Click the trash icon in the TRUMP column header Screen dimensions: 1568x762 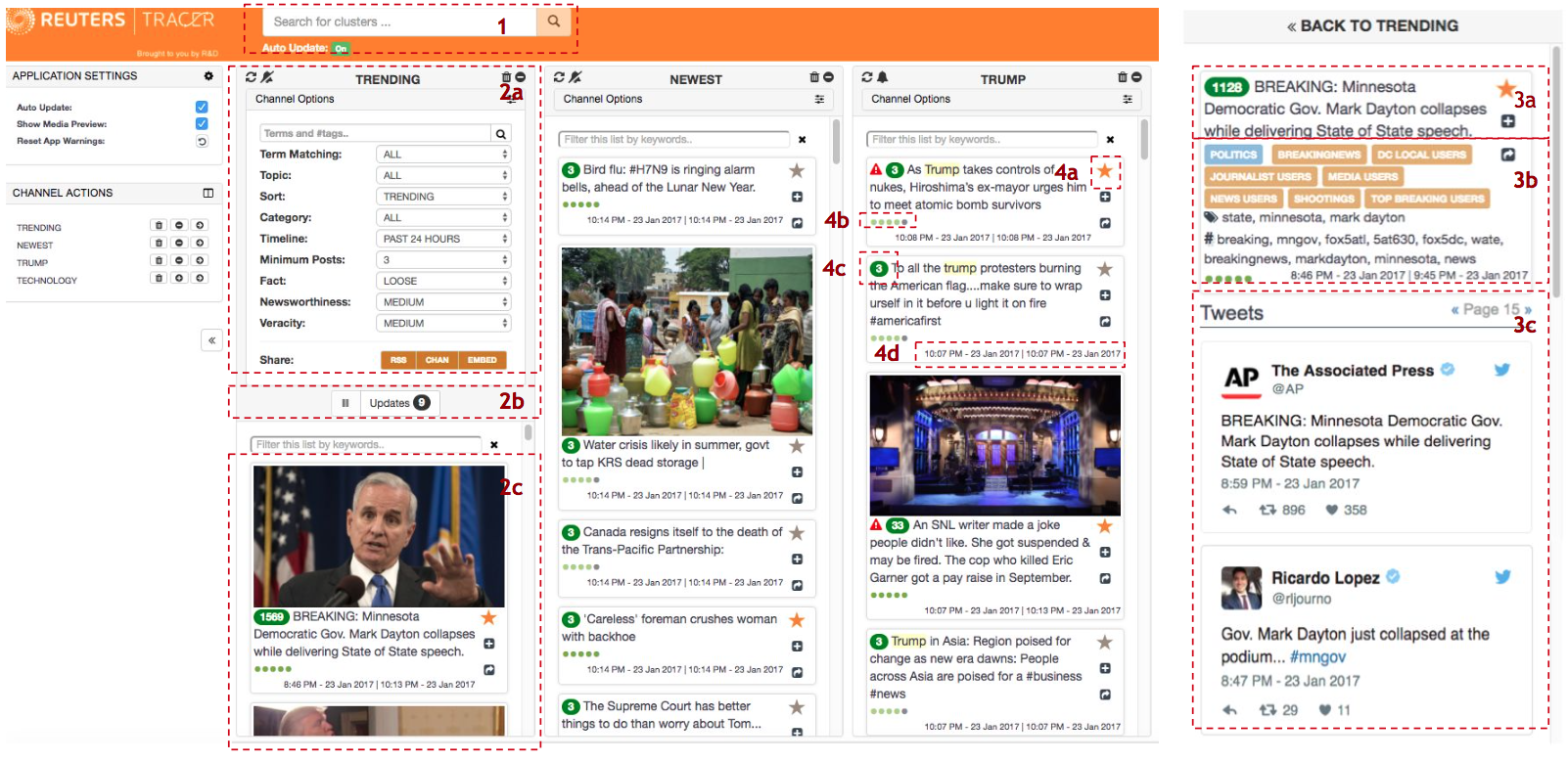(1123, 77)
